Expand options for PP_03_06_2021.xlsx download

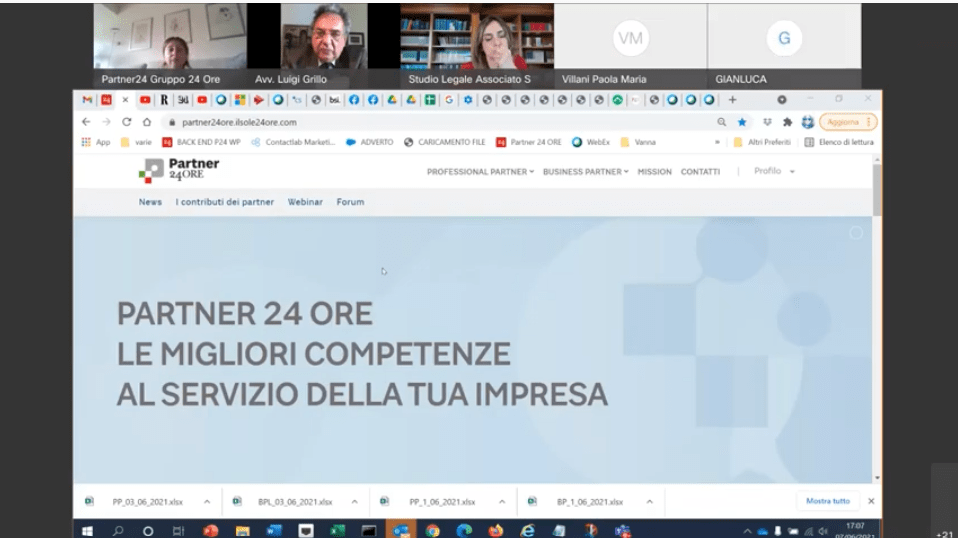pos(207,501)
